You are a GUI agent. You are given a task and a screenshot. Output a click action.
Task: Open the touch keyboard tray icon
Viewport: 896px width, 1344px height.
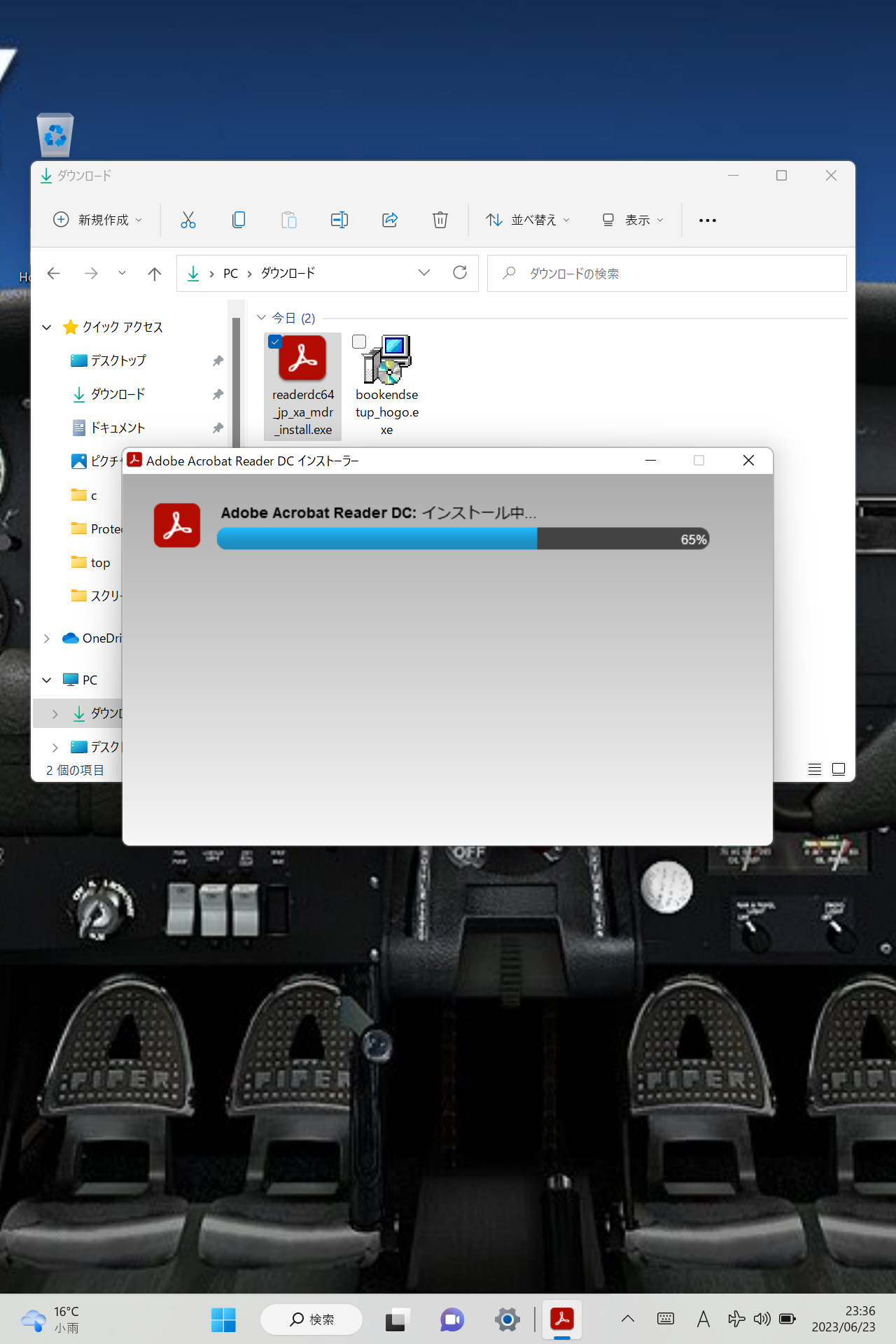coord(666,1319)
